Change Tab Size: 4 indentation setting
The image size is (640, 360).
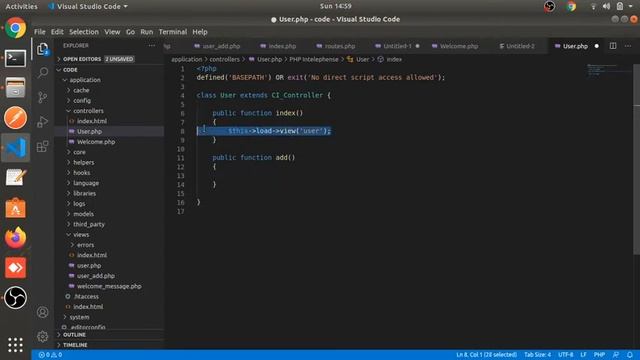coord(537,355)
